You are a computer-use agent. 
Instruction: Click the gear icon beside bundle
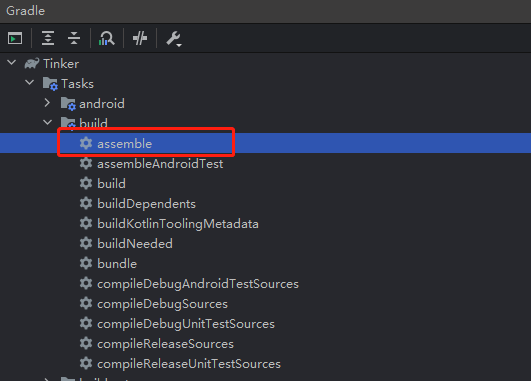tap(86, 263)
